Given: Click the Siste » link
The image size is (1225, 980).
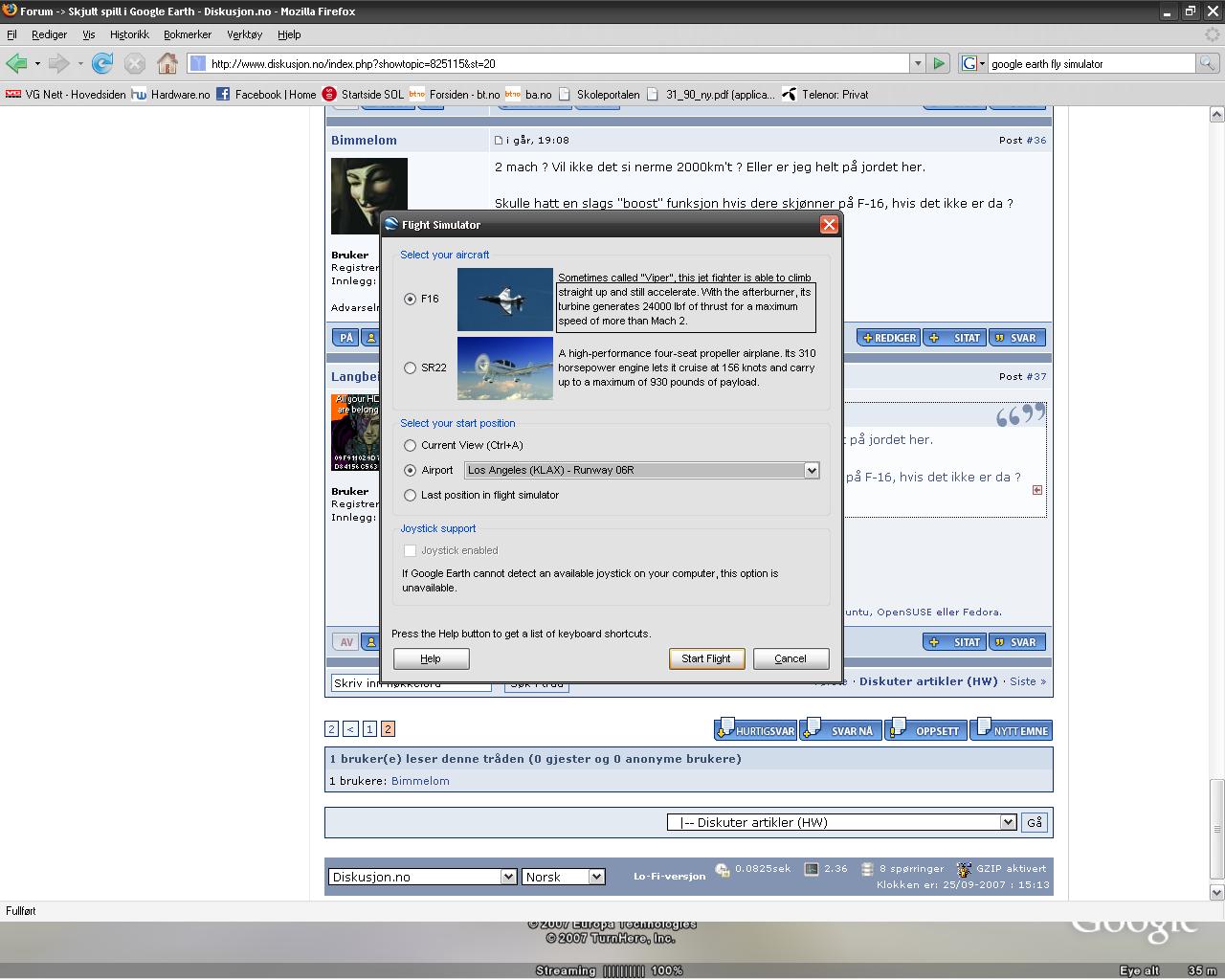Looking at the screenshot, I should 1028,681.
